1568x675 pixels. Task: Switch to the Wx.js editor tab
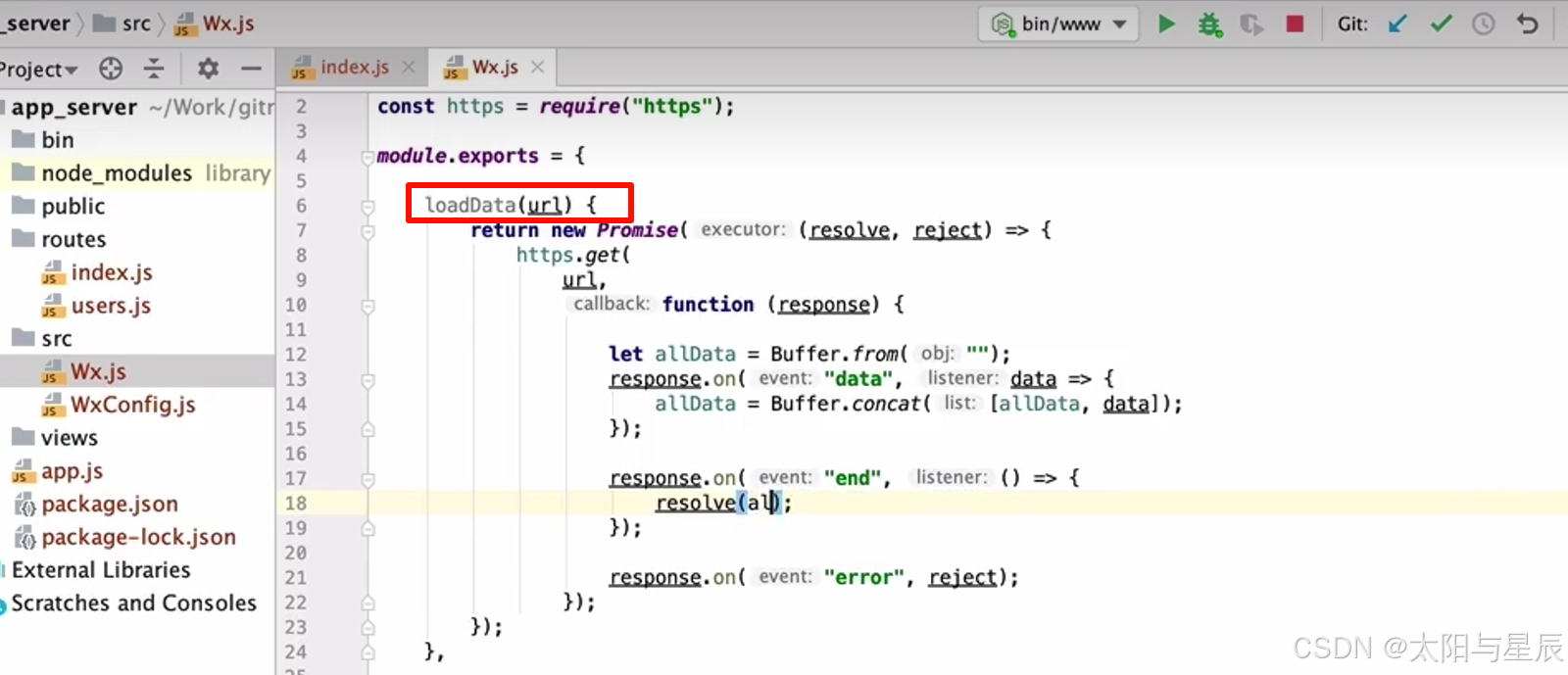click(494, 68)
